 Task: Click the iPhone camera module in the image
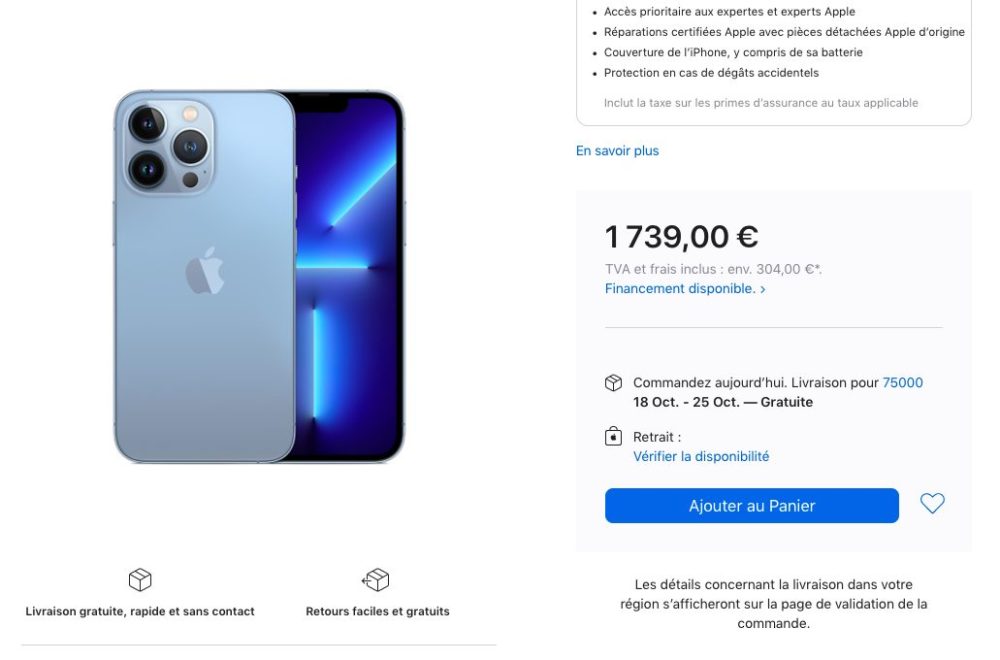tap(168, 147)
